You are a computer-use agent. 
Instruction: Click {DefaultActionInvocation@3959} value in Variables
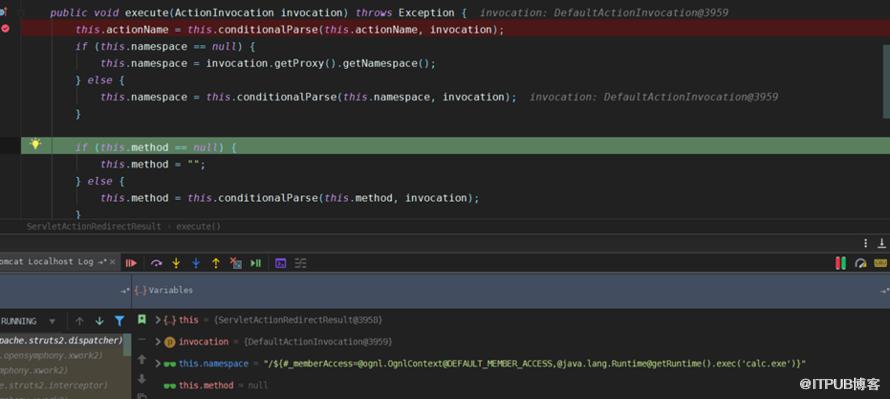click(318, 342)
